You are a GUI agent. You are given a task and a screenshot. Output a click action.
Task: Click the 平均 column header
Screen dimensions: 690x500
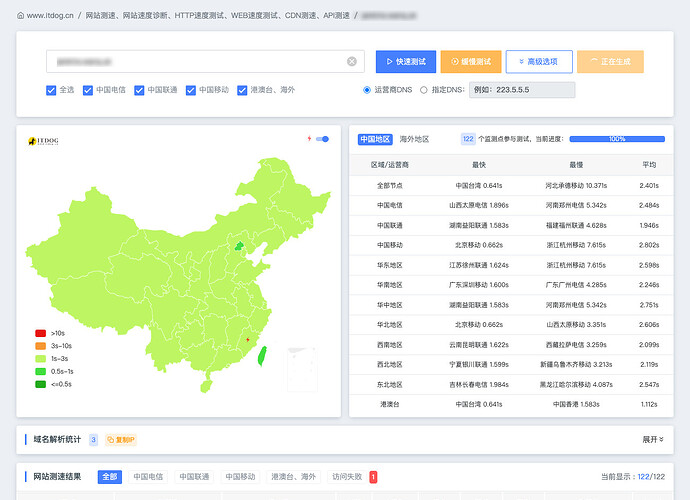coord(649,165)
